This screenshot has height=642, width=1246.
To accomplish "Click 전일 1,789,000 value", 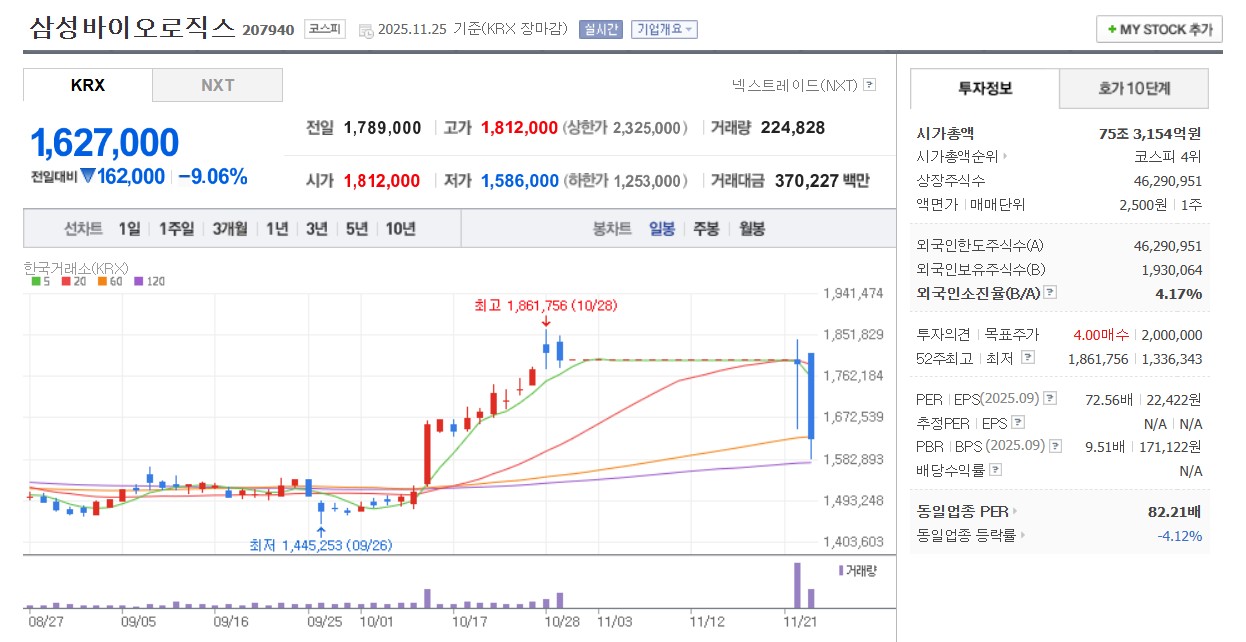I will pos(383,127).
